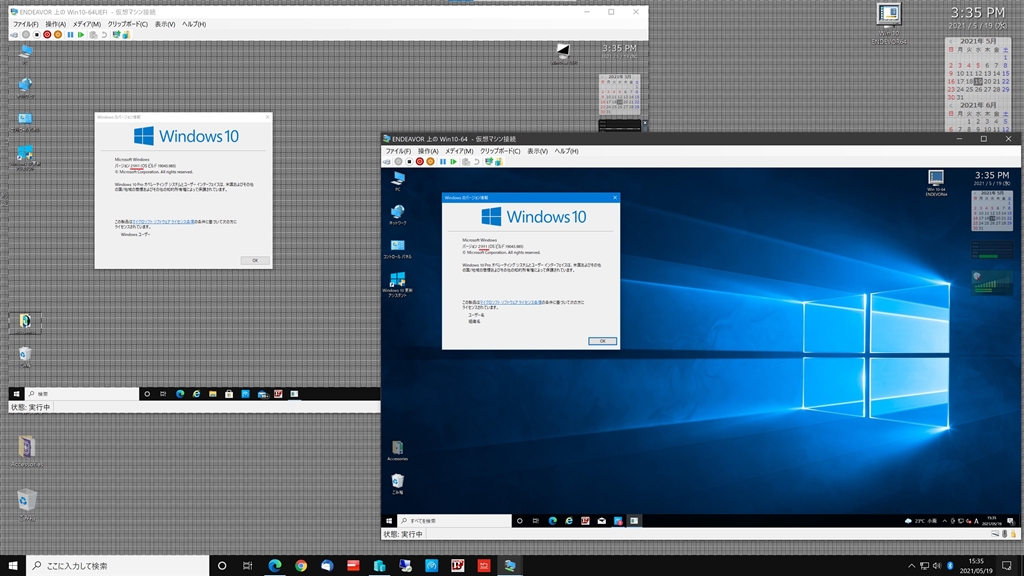Click OK in Win10-64 winver dialog
This screenshot has height=576, width=1024.
[602, 341]
